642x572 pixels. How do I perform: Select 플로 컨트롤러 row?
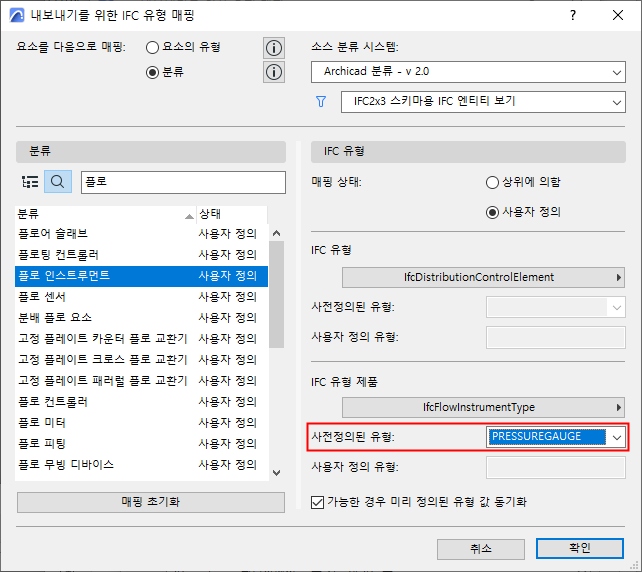point(142,402)
